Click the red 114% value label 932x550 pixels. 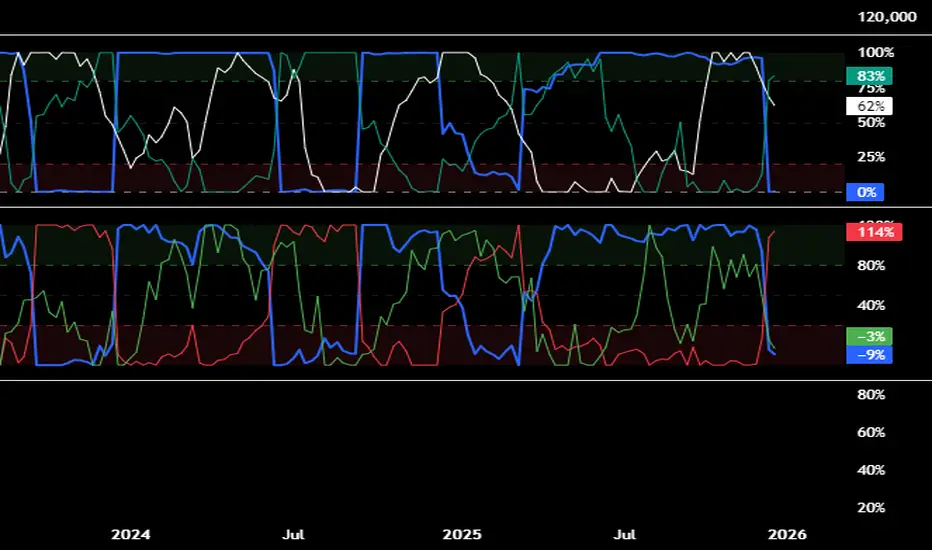point(874,232)
